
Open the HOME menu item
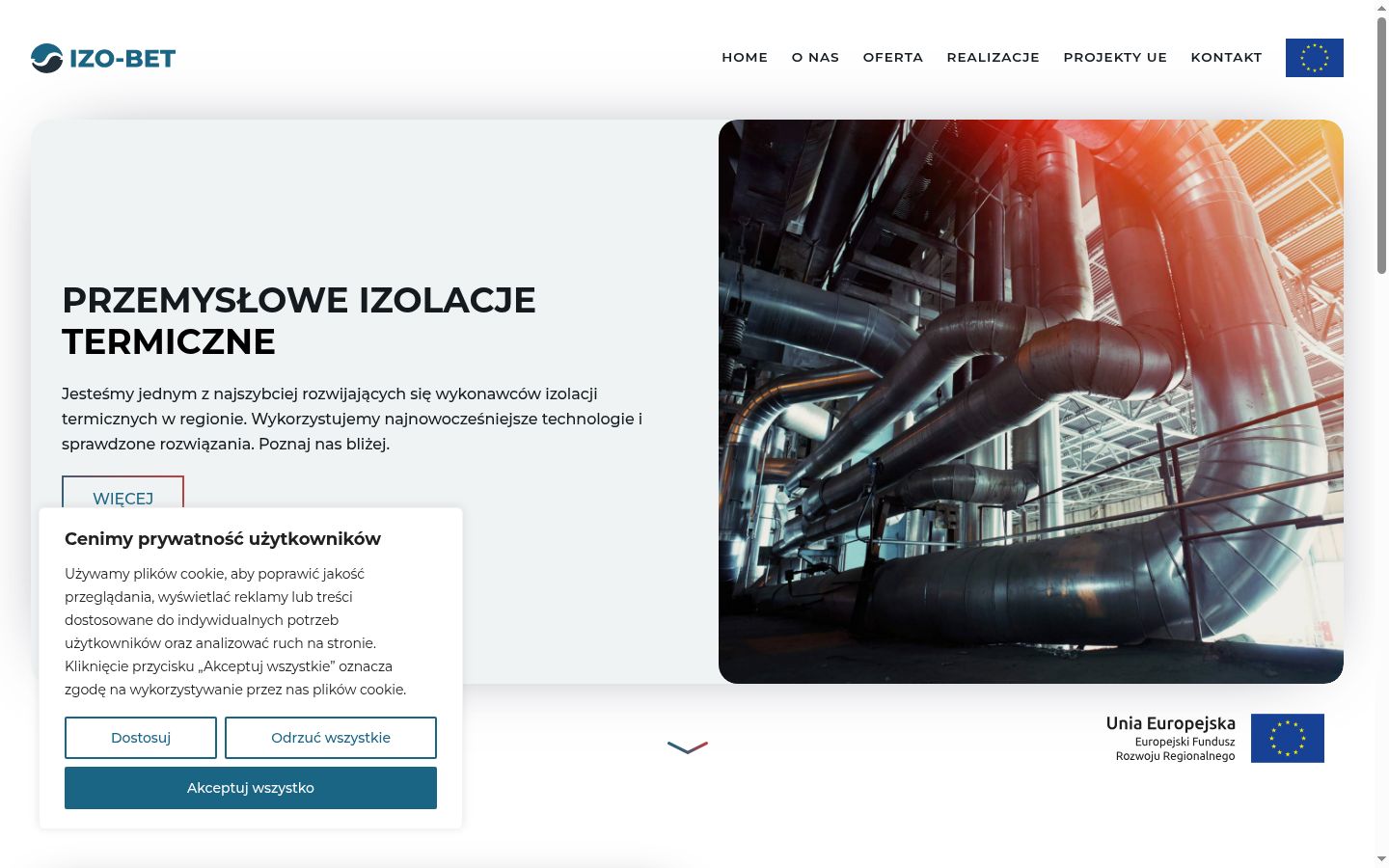click(x=745, y=58)
